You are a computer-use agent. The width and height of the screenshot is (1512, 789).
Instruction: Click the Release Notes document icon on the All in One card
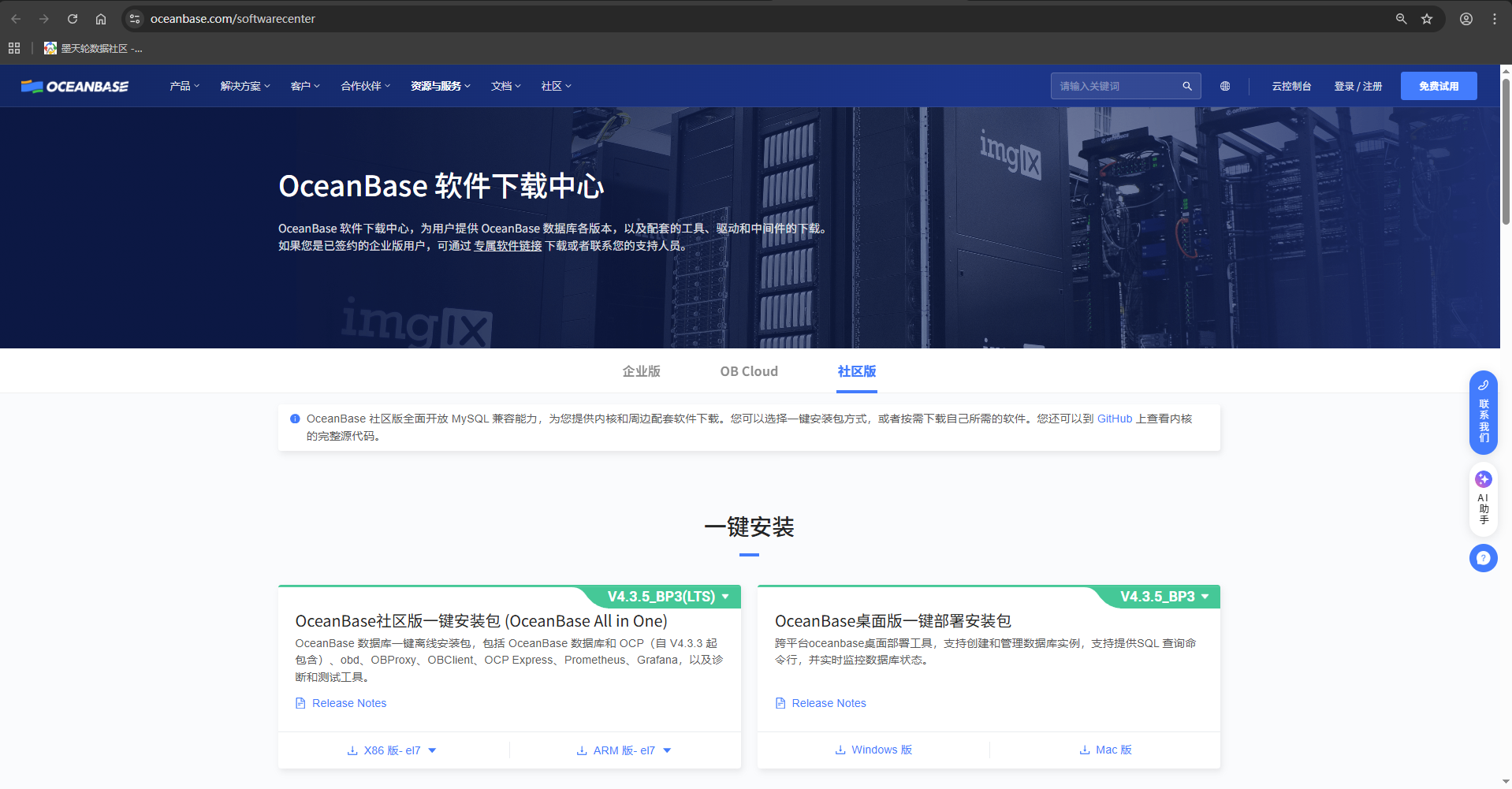click(x=300, y=702)
